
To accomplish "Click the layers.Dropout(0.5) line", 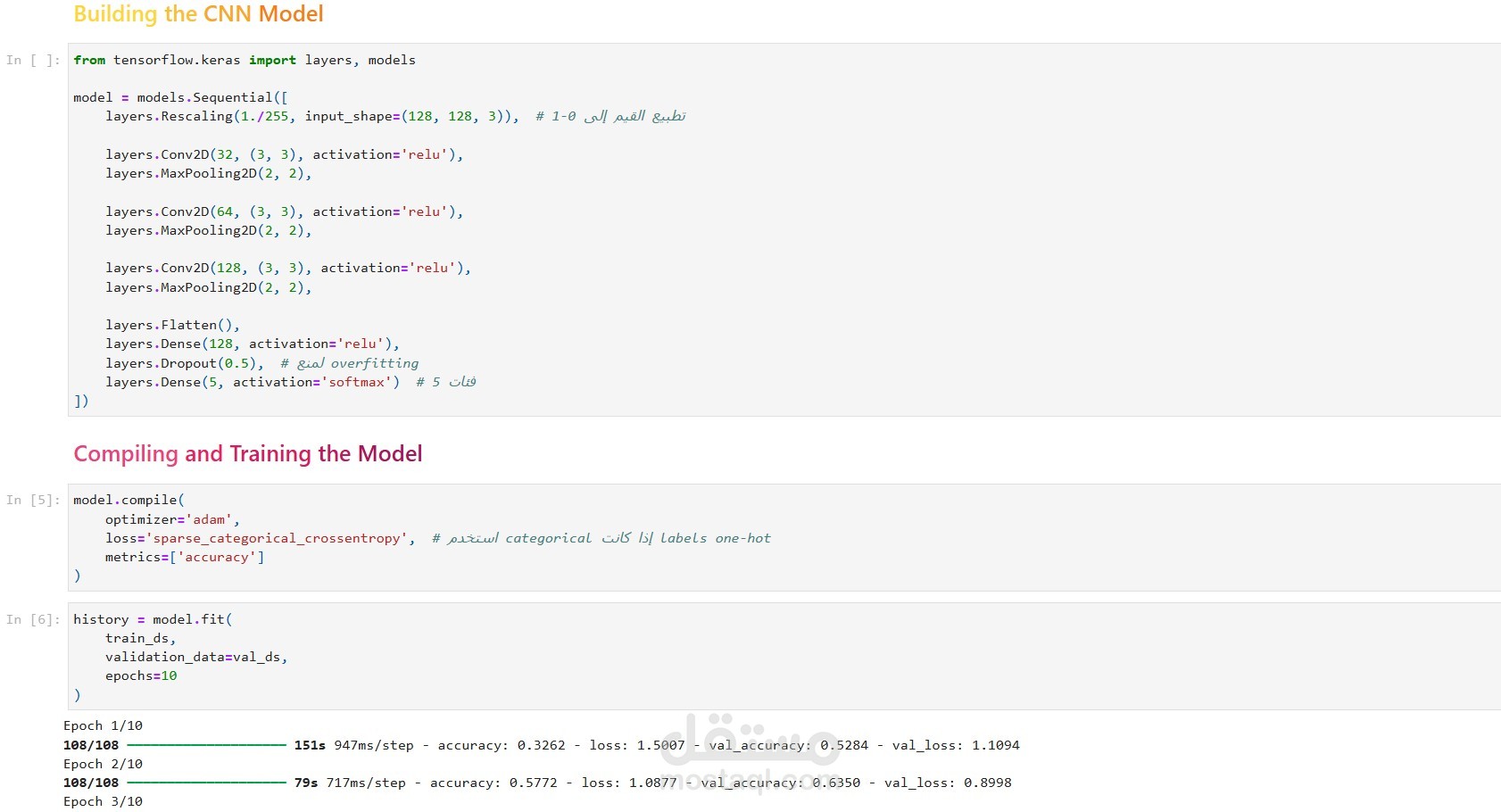I will coord(261,363).
